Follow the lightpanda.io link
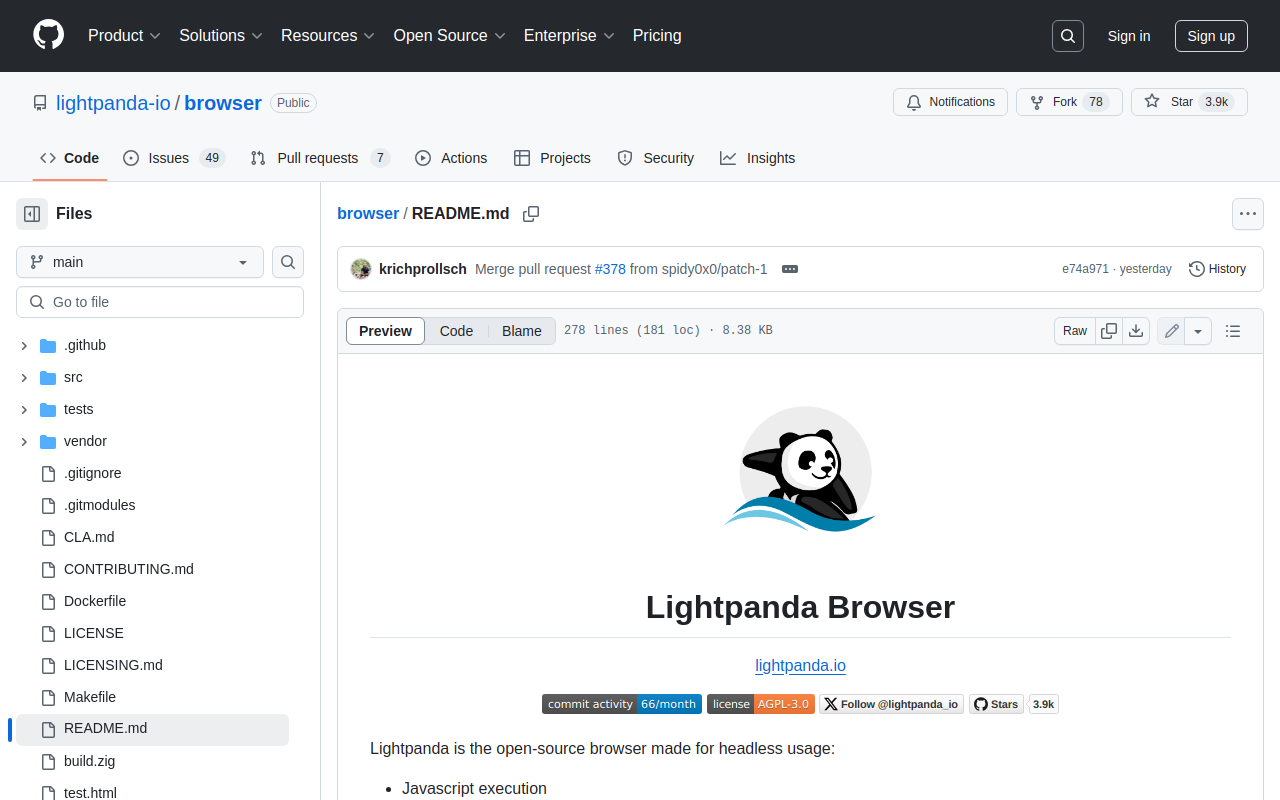1280x800 pixels. point(800,665)
